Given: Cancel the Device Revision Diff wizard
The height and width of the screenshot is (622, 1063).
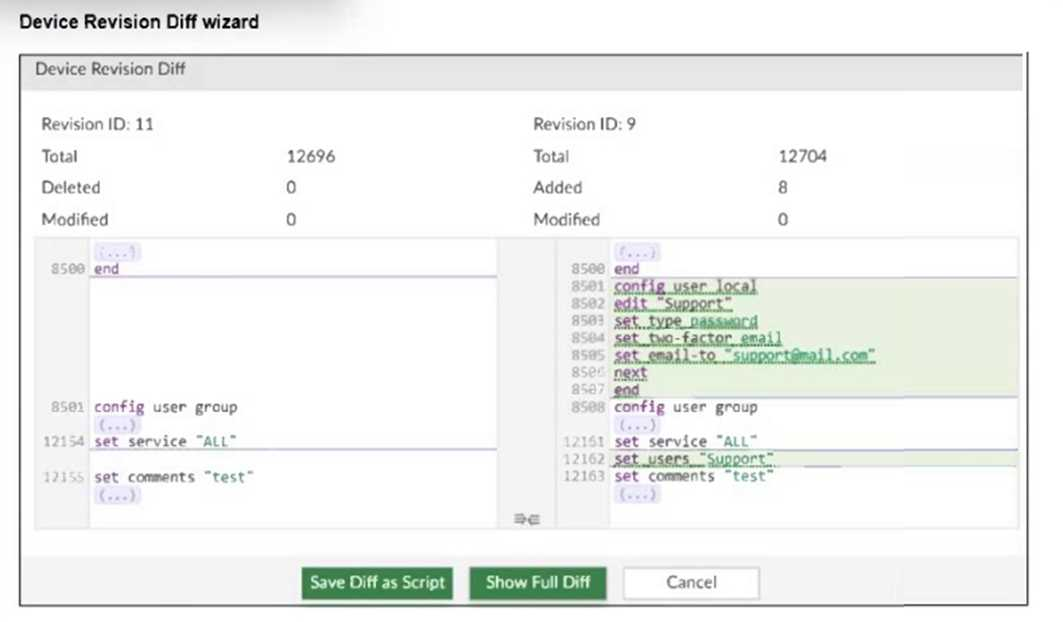Looking at the screenshot, I should (691, 583).
